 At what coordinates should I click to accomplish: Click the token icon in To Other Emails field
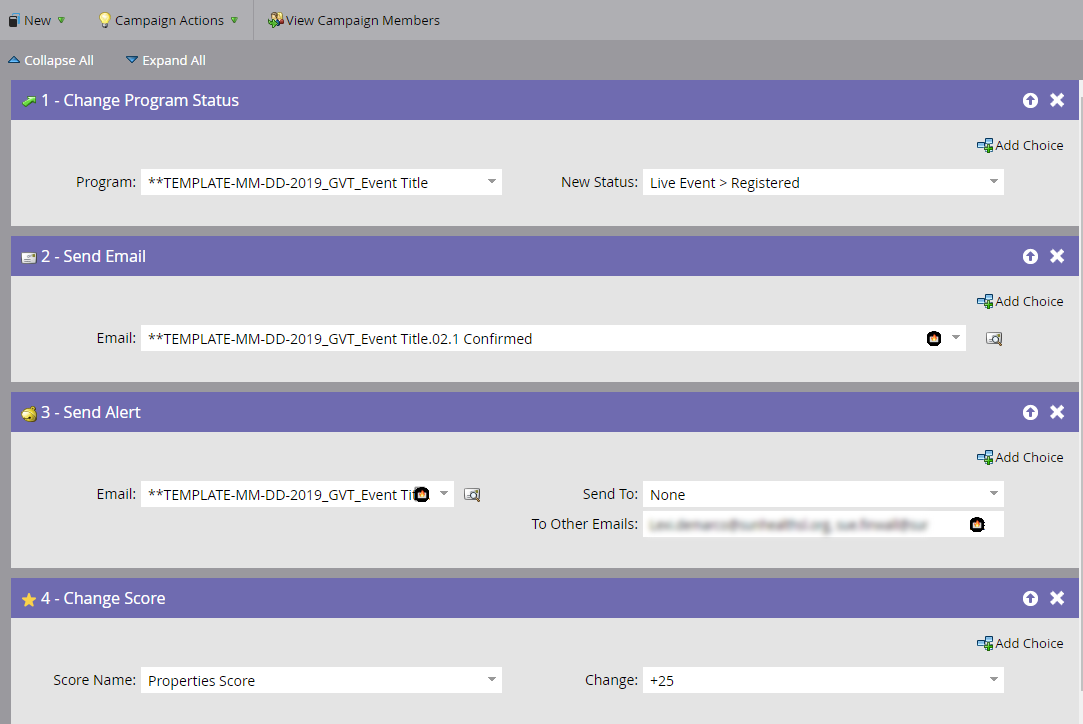click(977, 524)
